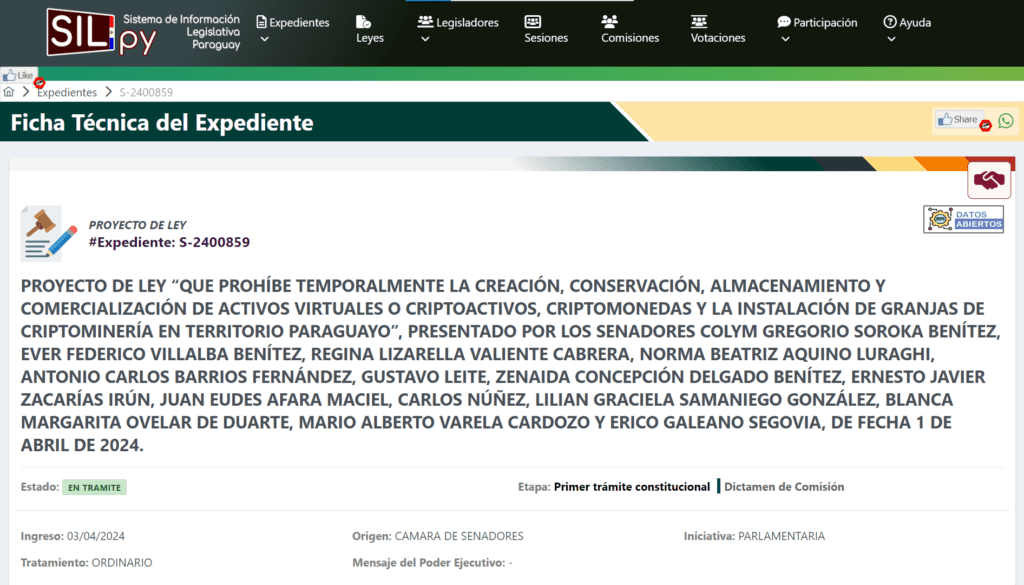Open the Sesiones section
The width and height of the screenshot is (1024, 585).
(546, 29)
